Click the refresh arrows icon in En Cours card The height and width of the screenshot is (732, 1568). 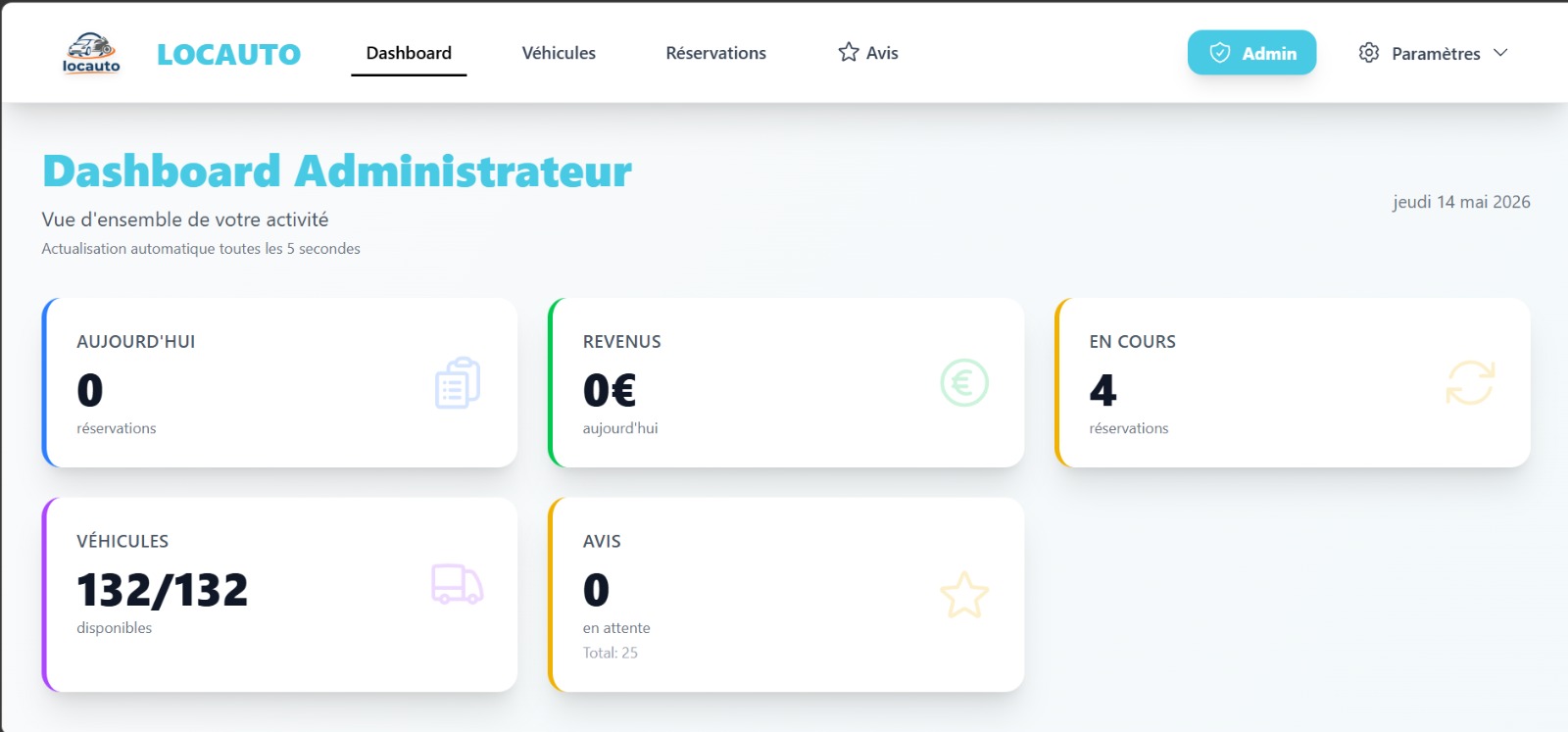click(1470, 383)
